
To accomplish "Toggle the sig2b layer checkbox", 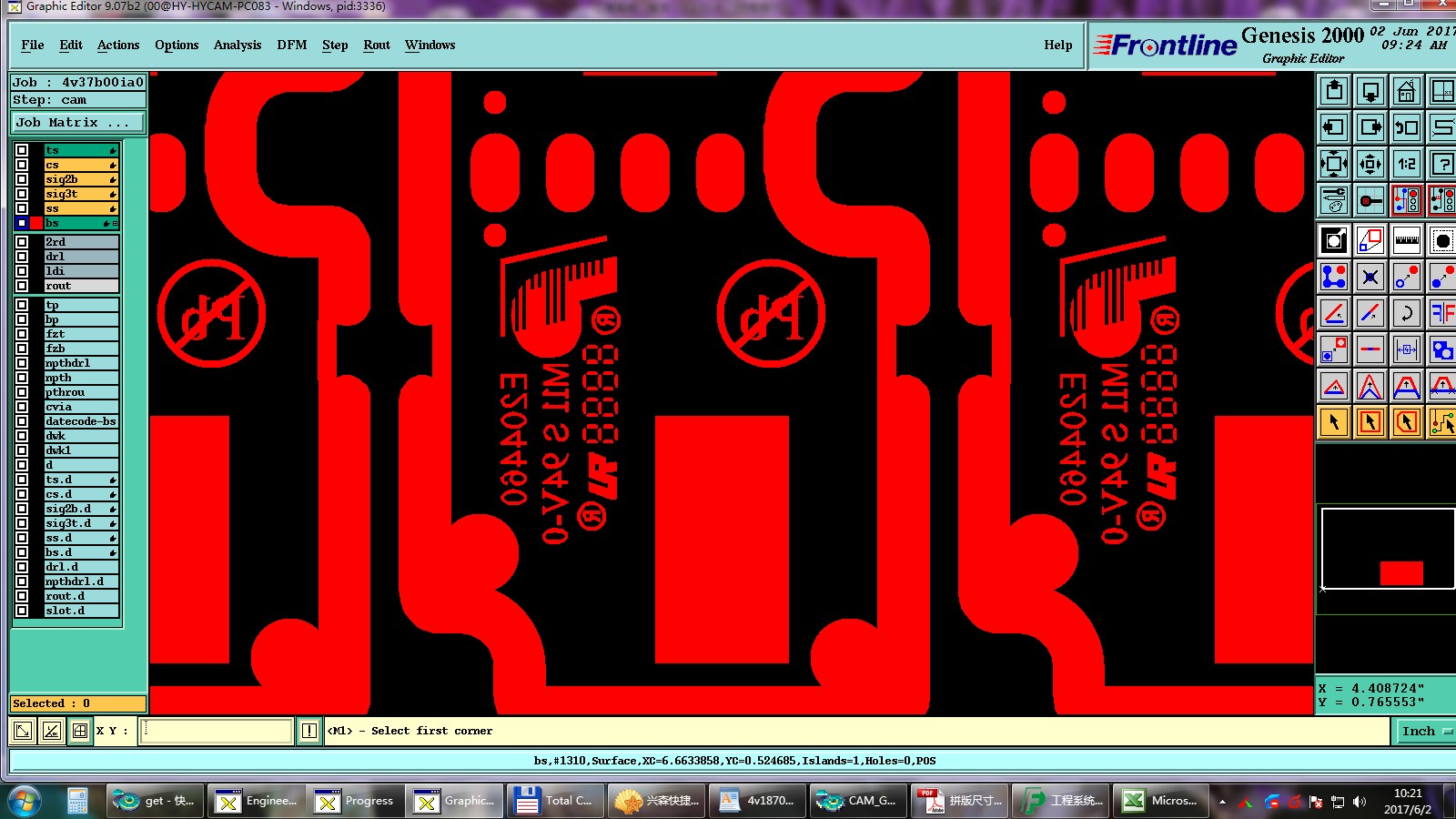I will (22, 179).
